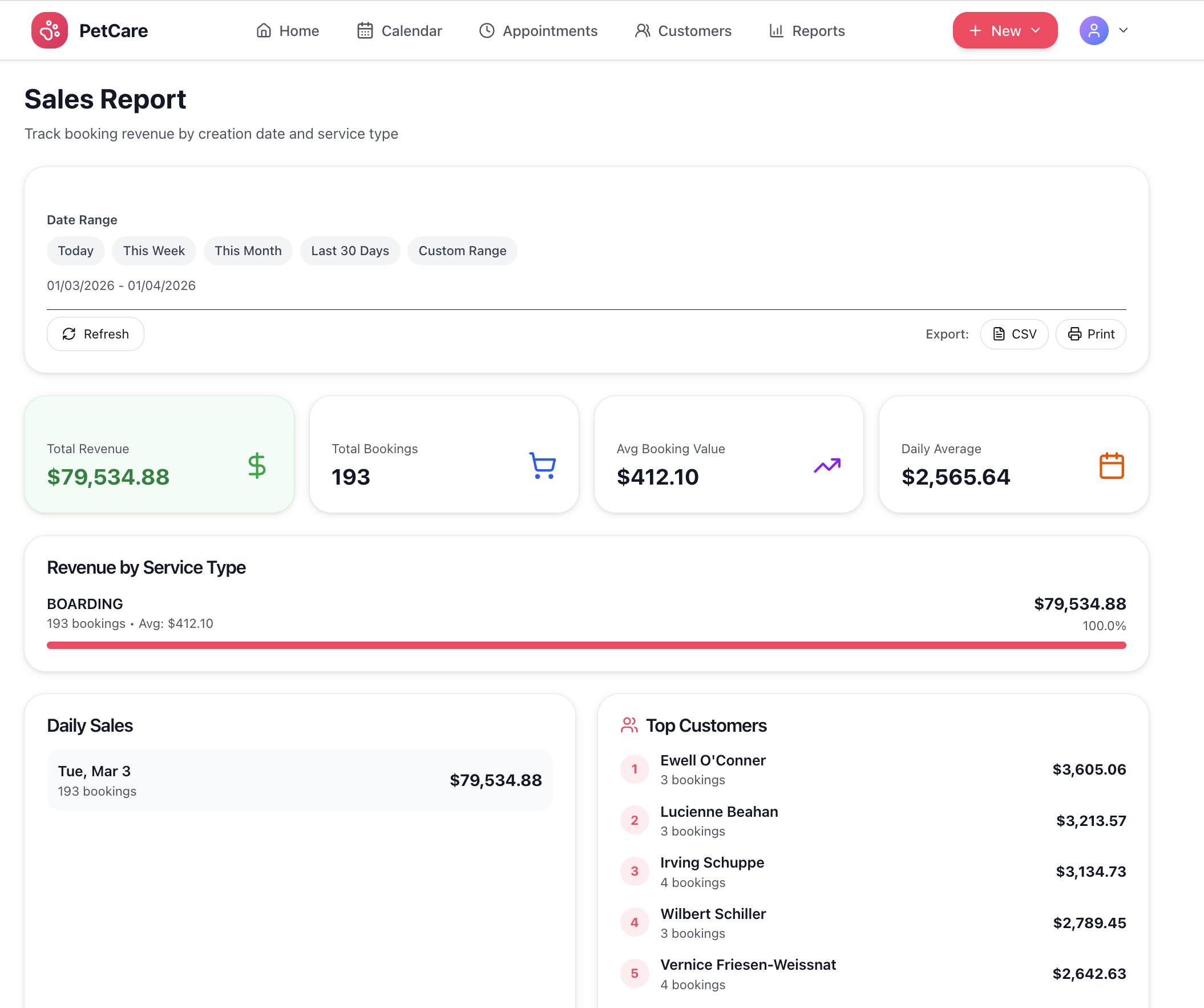Click the Refresh button
The width and height of the screenshot is (1204, 1008).
click(x=95, y=334)
